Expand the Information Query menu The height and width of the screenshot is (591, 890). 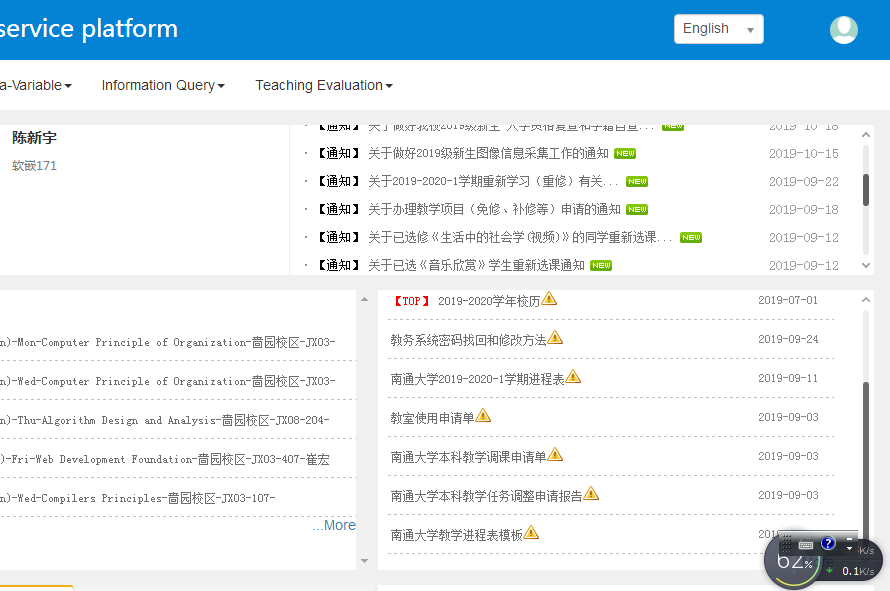click(163, 85)
